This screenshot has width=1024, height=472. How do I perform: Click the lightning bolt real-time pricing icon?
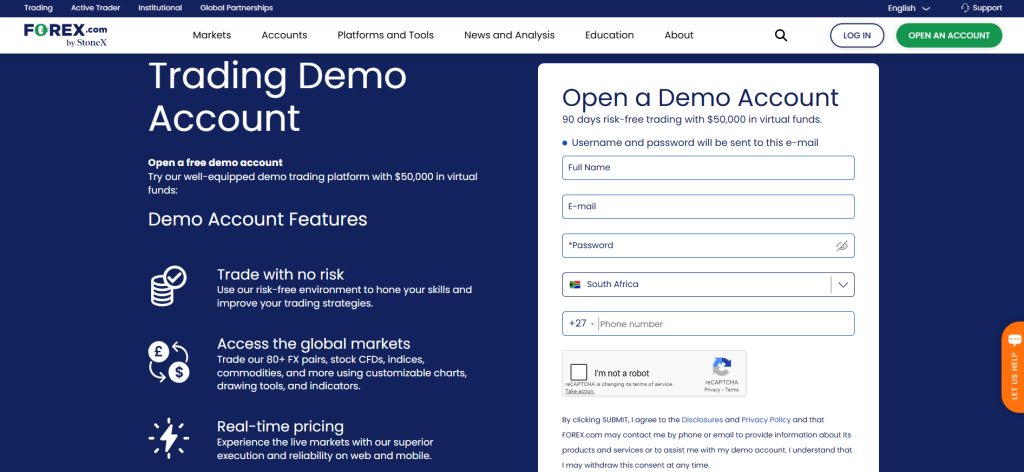tap(168, 437)
